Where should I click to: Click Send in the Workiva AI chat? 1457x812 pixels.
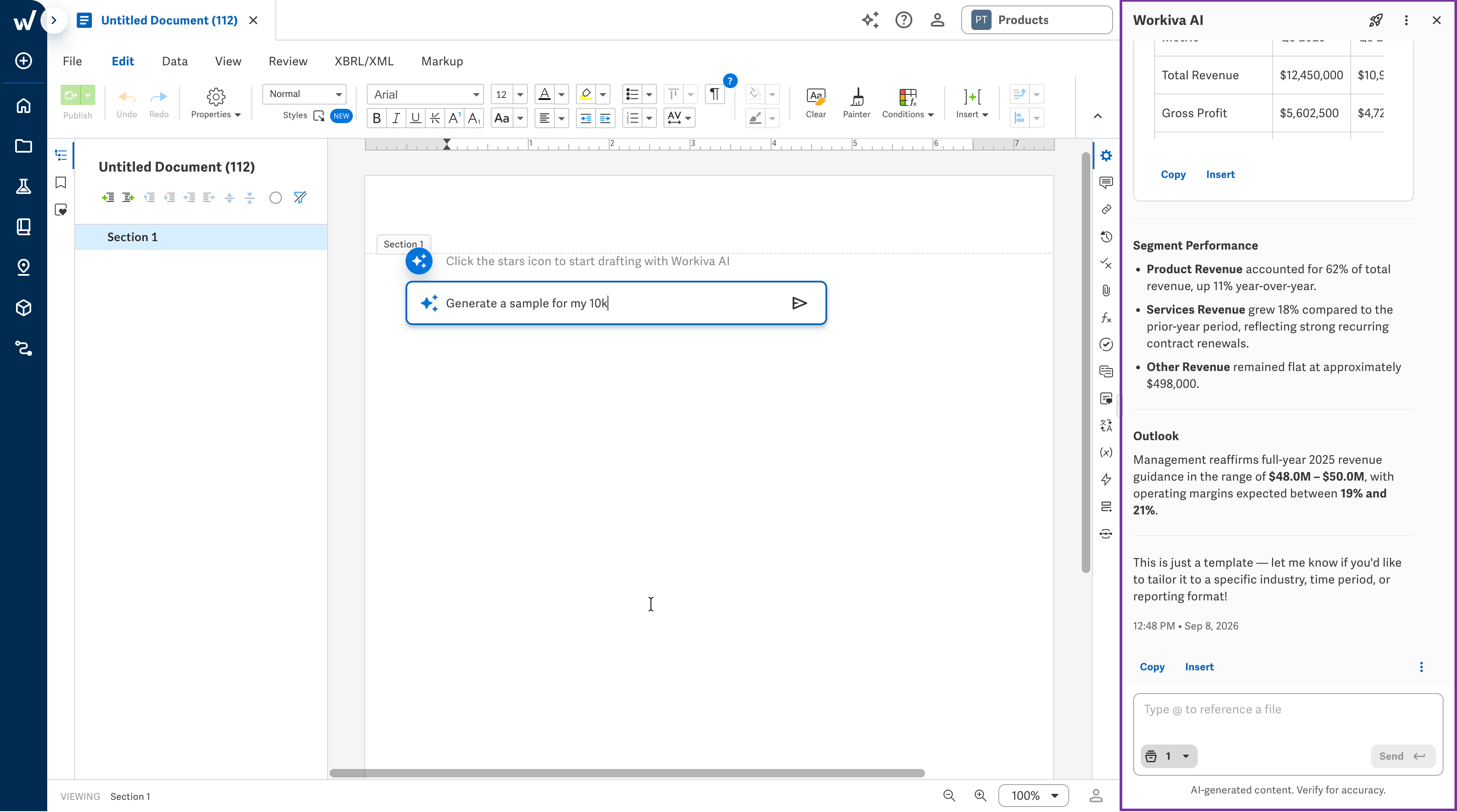pos(1403,756)
